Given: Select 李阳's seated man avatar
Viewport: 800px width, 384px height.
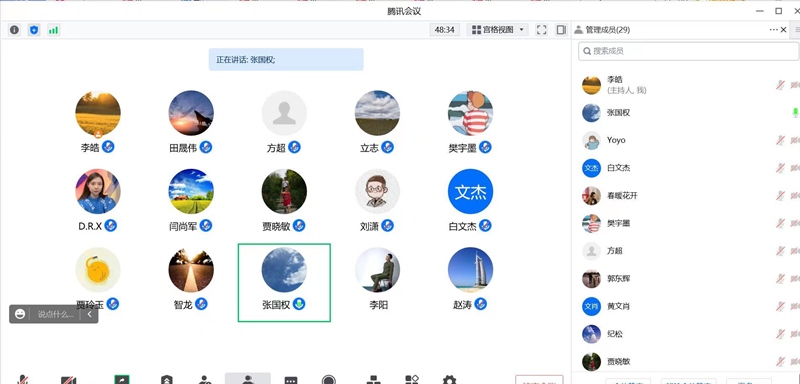Looking at the screenshot, I should [x=378, y=270].
